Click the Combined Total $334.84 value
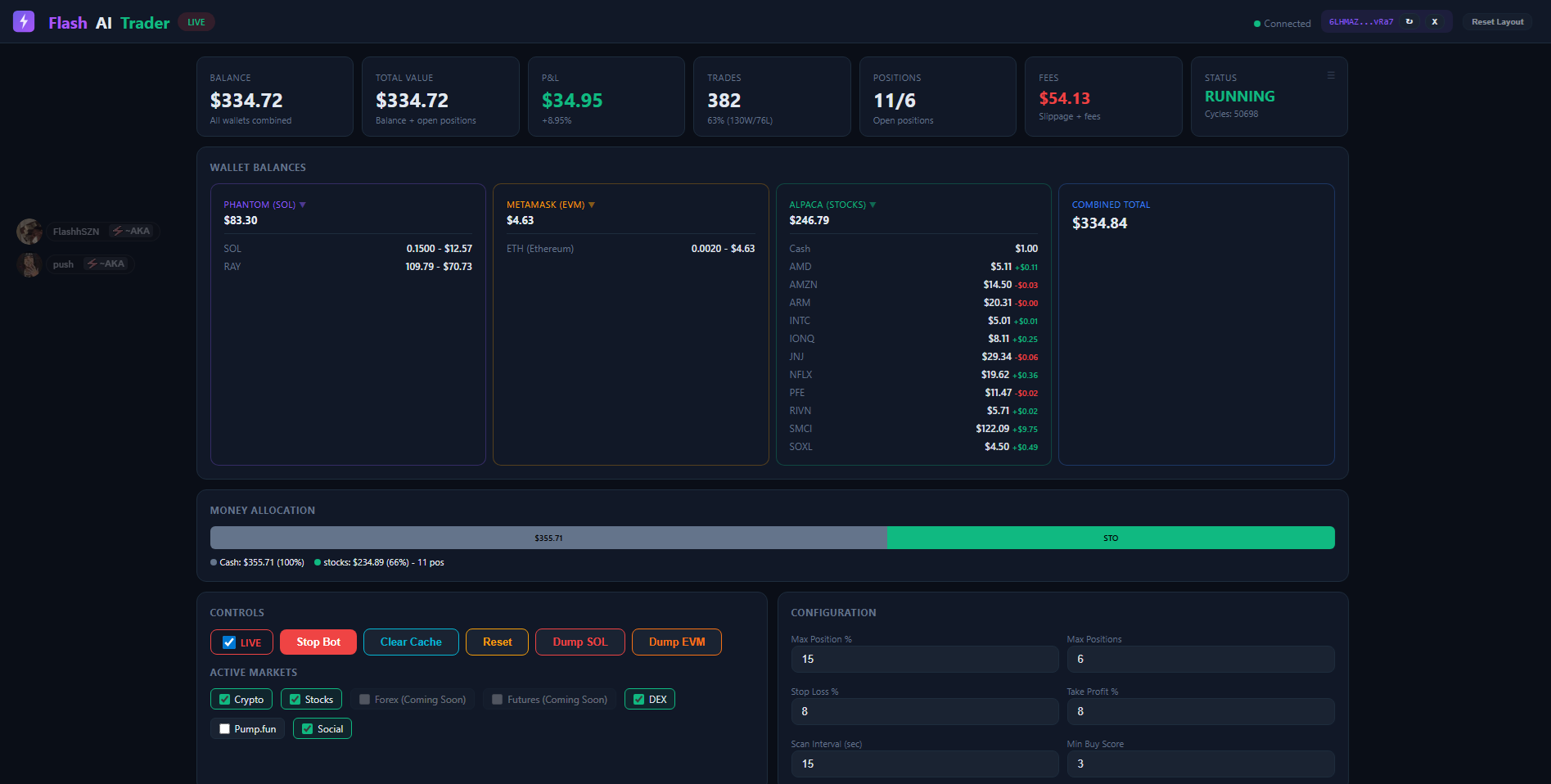This screenshot has width=1551, height=784. click(1099, 223)
